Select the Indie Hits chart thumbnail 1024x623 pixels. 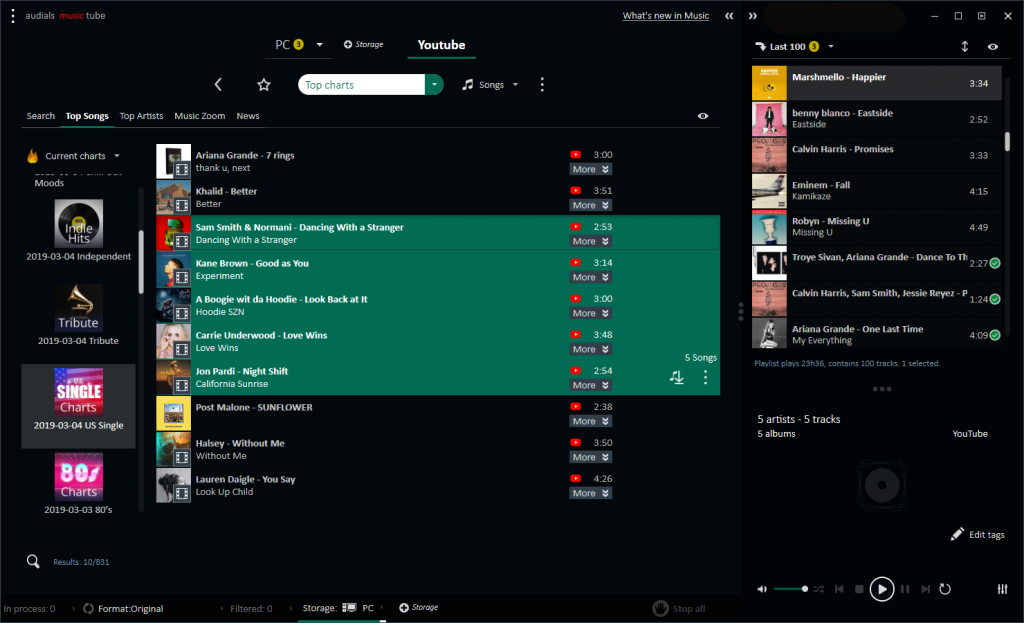tap(78, 224)
